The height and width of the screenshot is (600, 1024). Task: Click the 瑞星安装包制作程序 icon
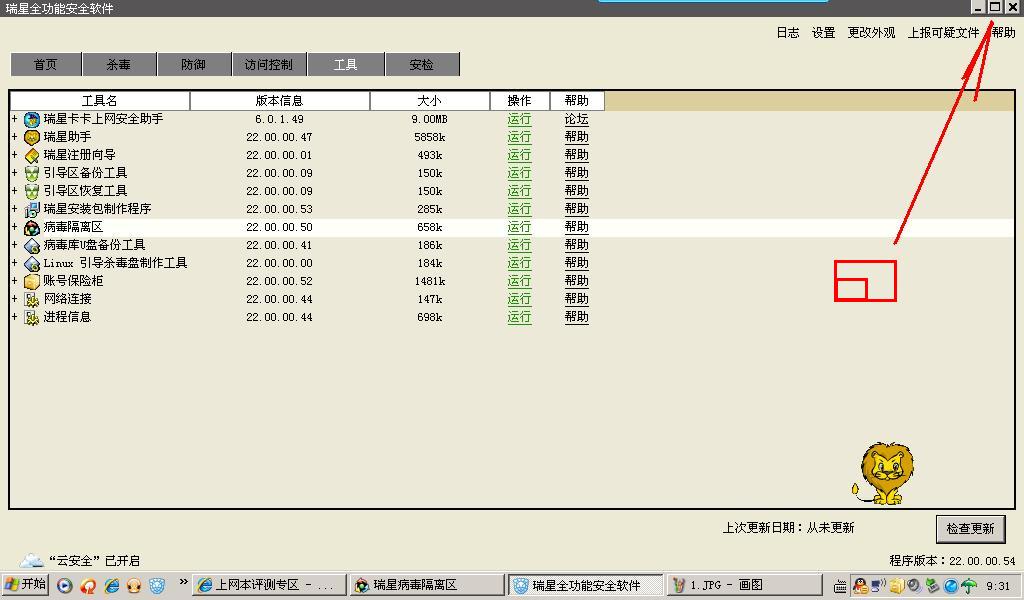(x=31, y=209)
